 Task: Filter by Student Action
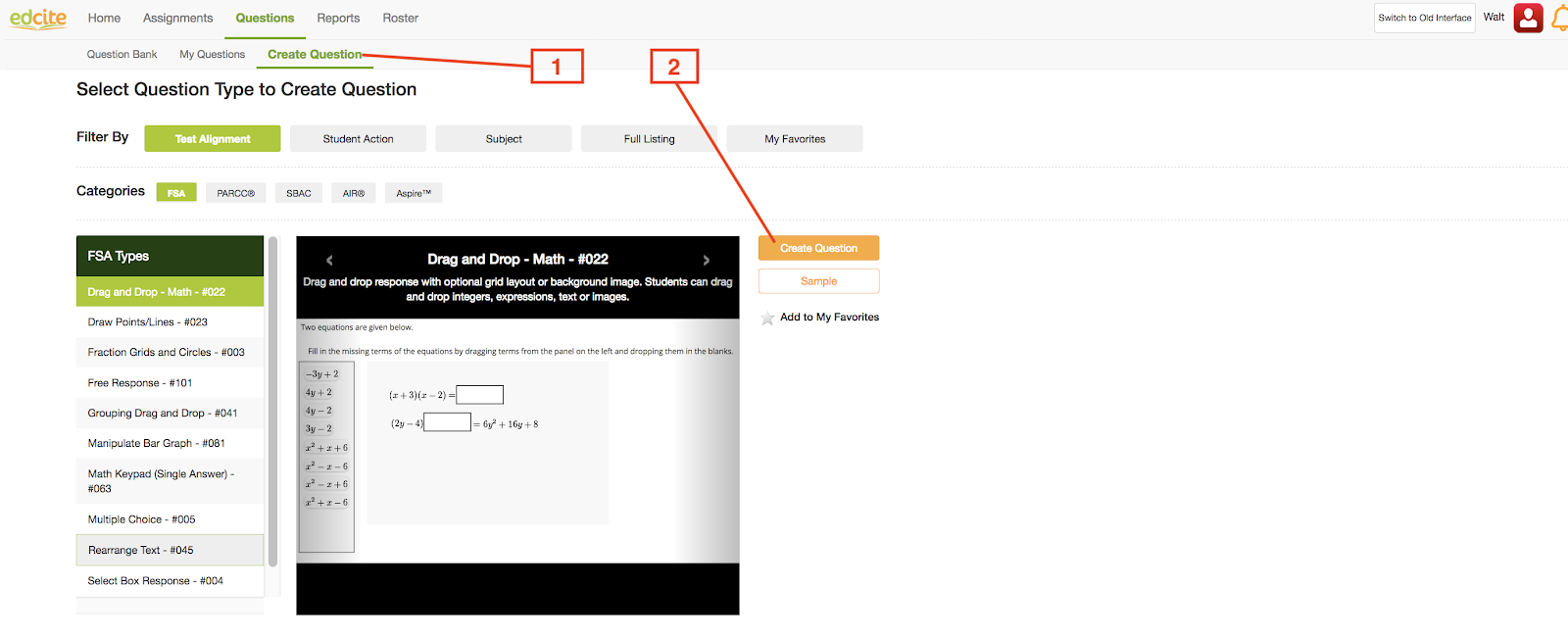tap(358, 138)
